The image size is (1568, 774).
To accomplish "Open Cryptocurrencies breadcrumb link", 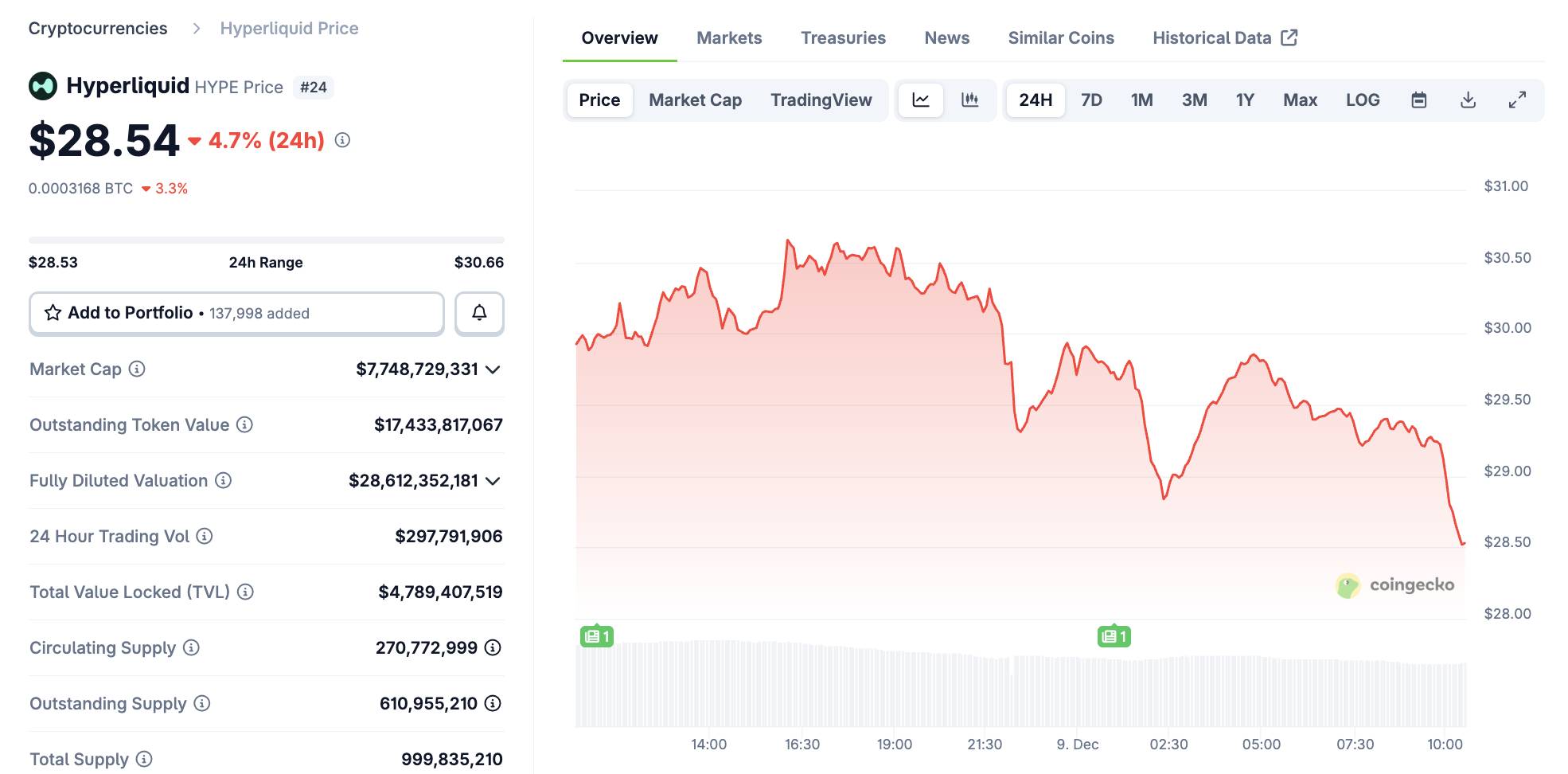I will coord(98,28).
